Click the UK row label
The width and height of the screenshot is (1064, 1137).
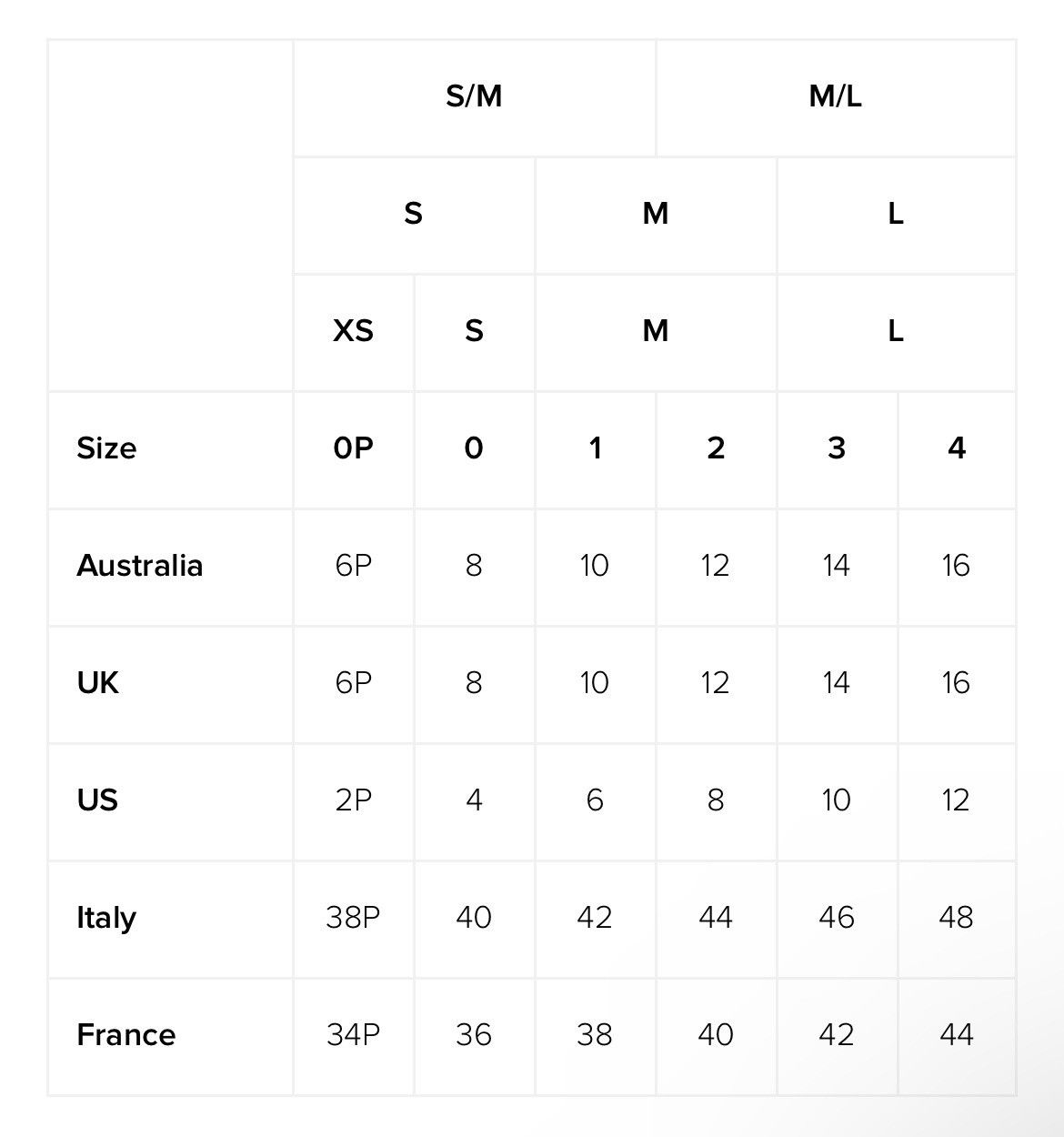point(170,683)
